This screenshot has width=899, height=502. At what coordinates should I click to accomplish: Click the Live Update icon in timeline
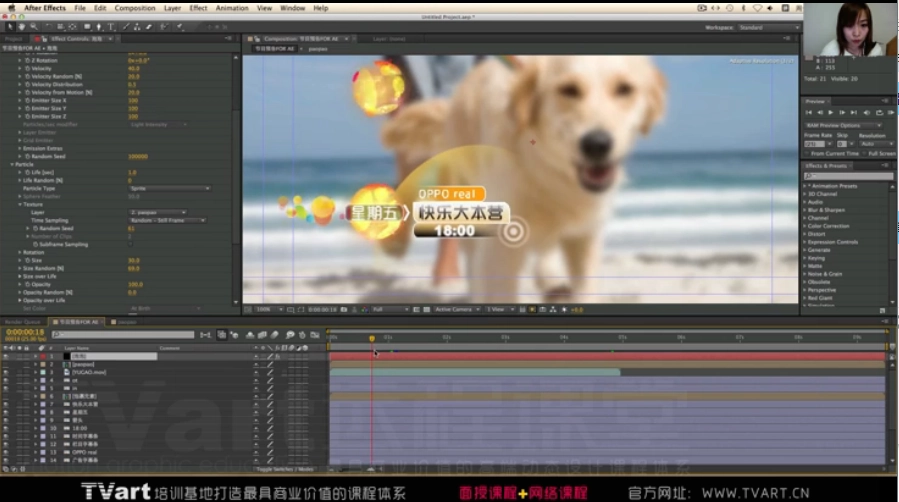(221, 335)
